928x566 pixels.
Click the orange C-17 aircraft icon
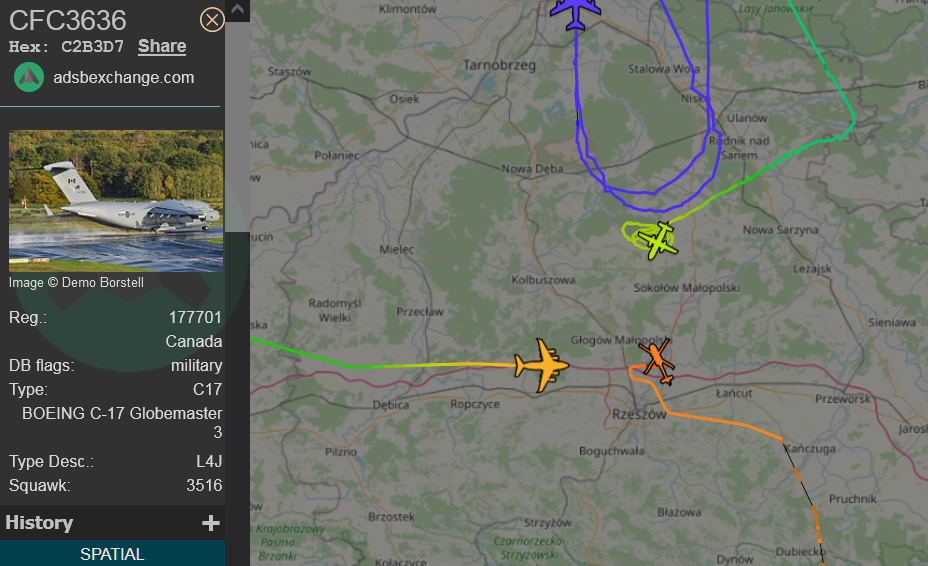pyautogui.click(x=542, y=365)
